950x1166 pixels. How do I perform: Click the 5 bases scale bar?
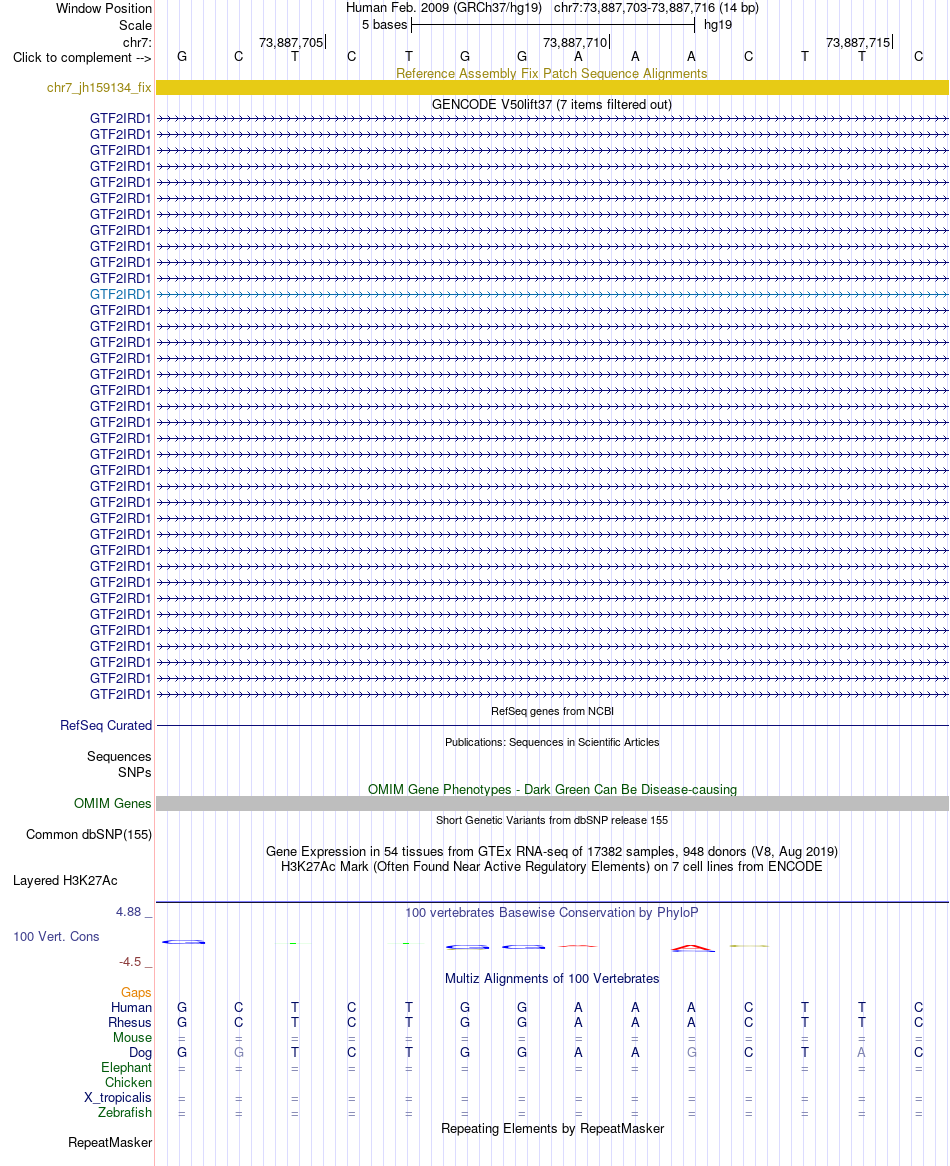tap(553, 25)
